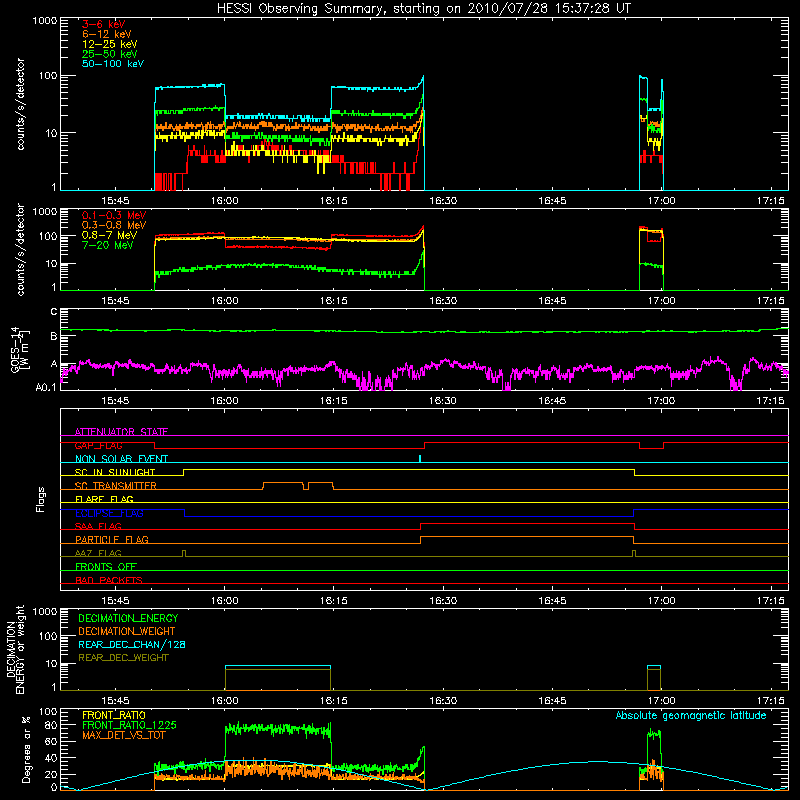The image size is (800, 800).
Task: Click the top panel 17:00 tick label
Action: point(661,201)
